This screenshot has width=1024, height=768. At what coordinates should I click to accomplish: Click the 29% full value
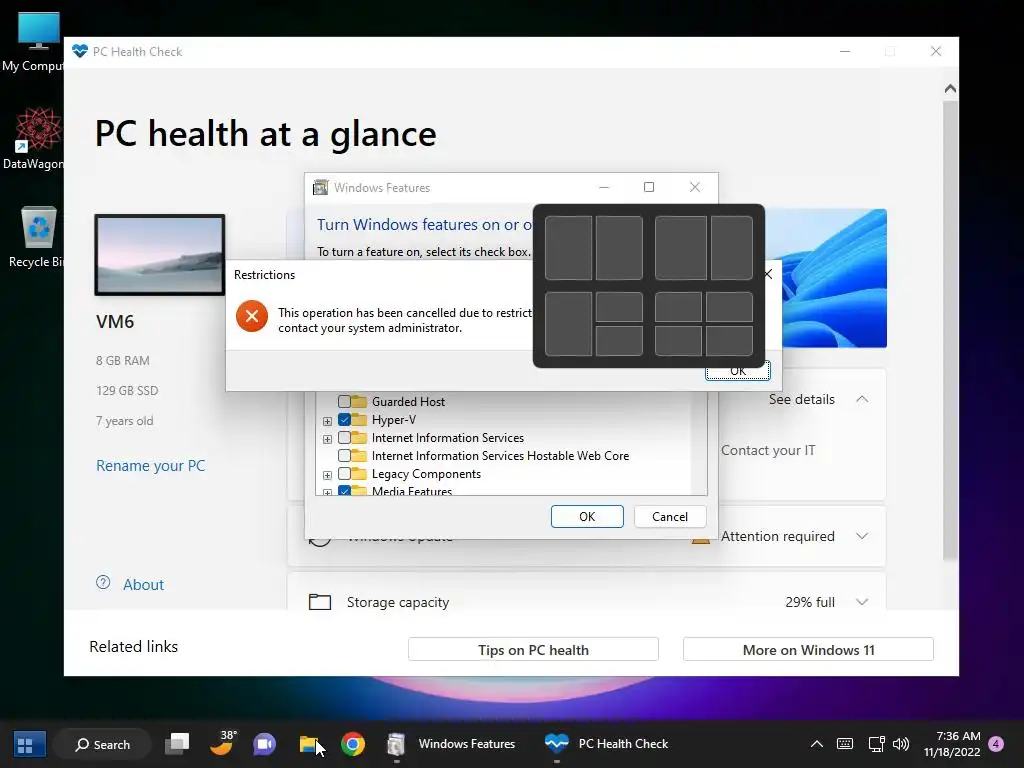810,602
